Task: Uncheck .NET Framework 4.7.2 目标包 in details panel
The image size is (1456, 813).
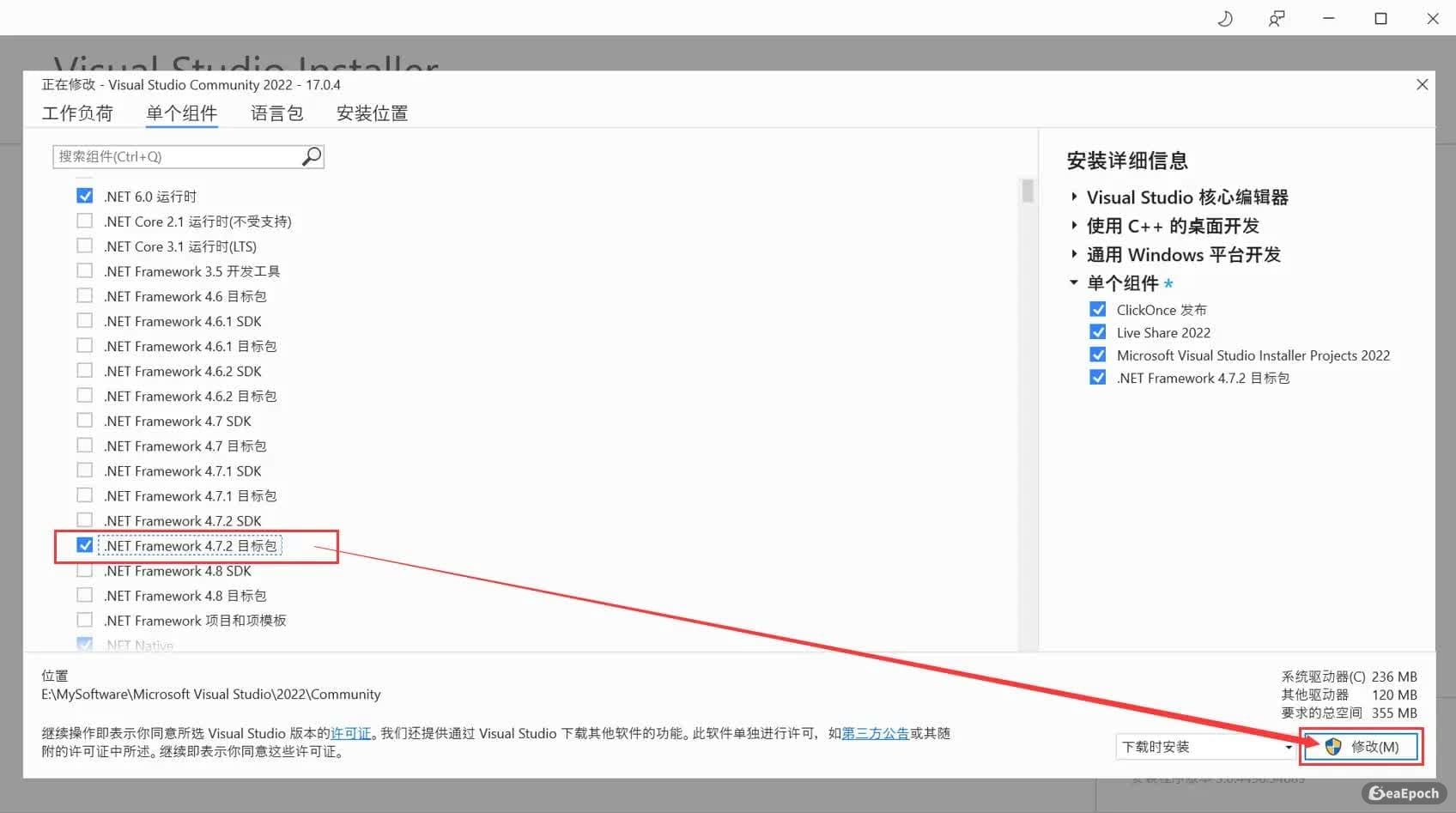Action: pyautogui.click(x=1098, y=377)
